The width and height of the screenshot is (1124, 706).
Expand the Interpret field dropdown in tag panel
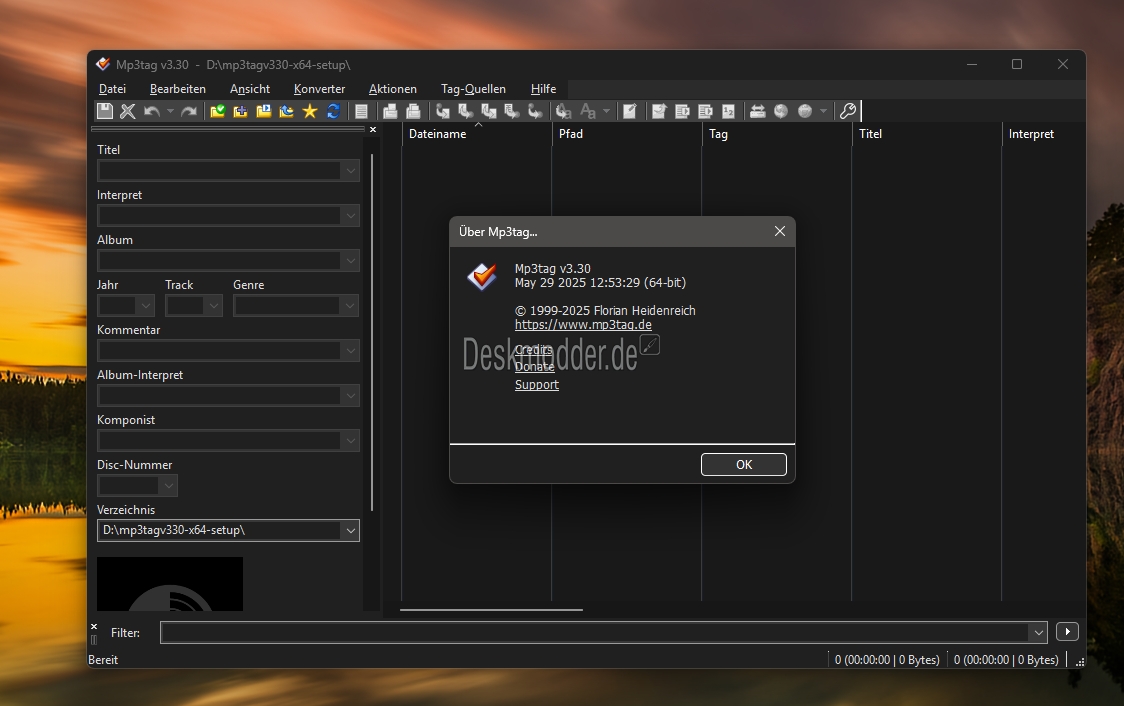coord(351,216)
